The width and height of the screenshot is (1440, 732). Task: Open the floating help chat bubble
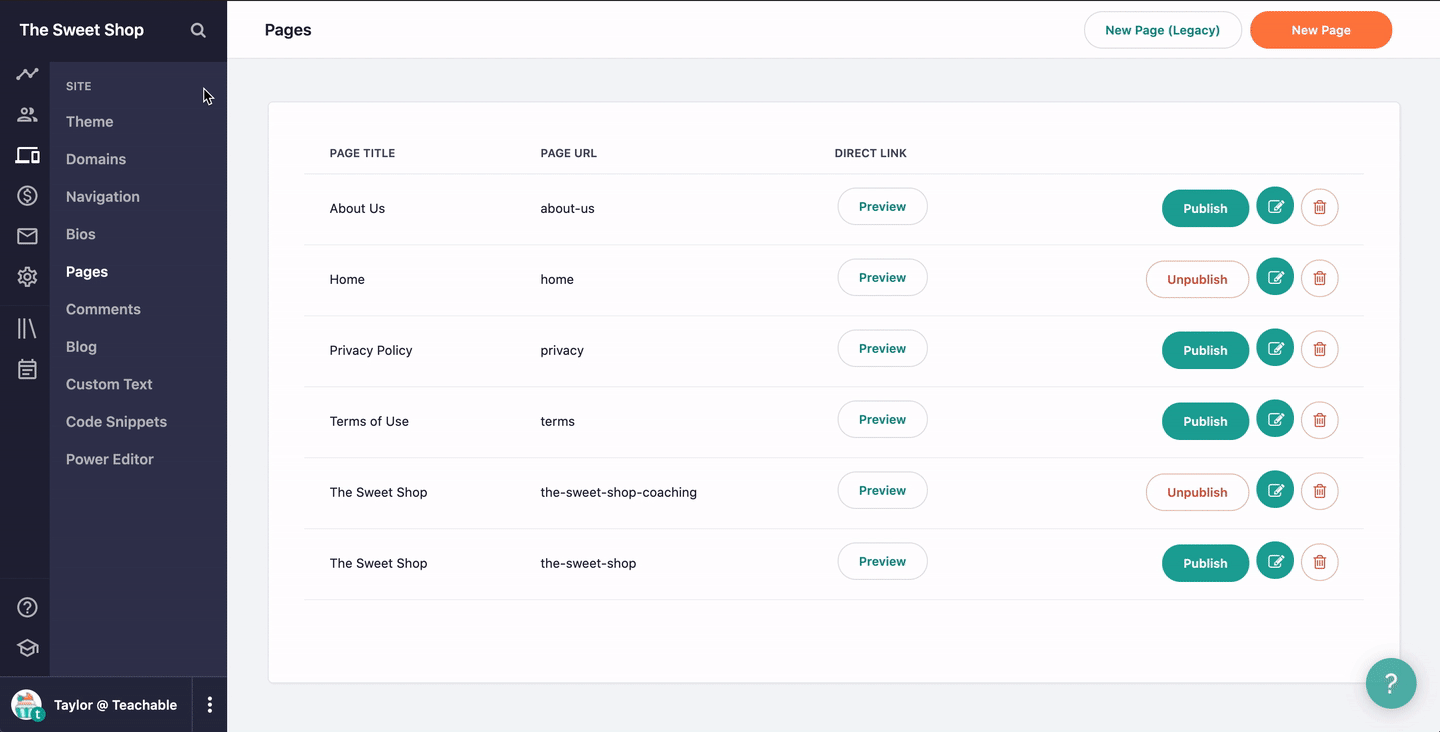coord(1391,683)
